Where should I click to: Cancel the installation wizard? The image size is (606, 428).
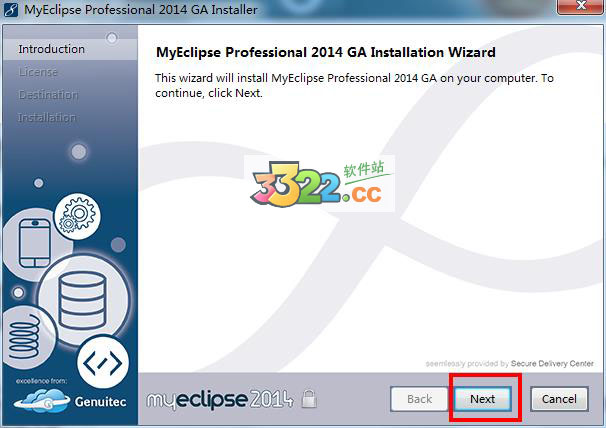coord(559,399)
